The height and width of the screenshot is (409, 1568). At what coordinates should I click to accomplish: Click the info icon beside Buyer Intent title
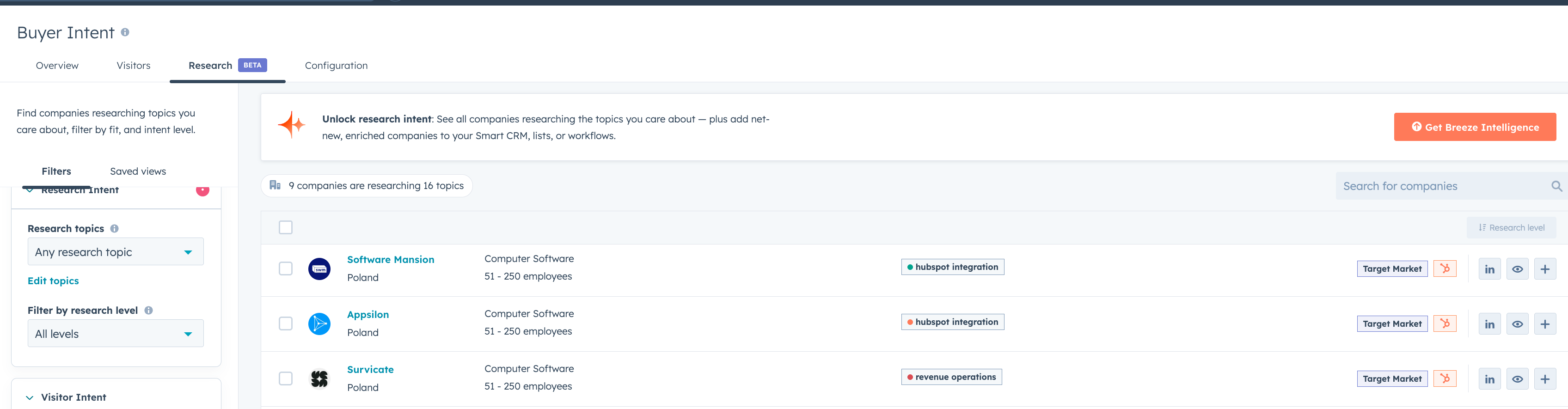[x=125, y=32]
